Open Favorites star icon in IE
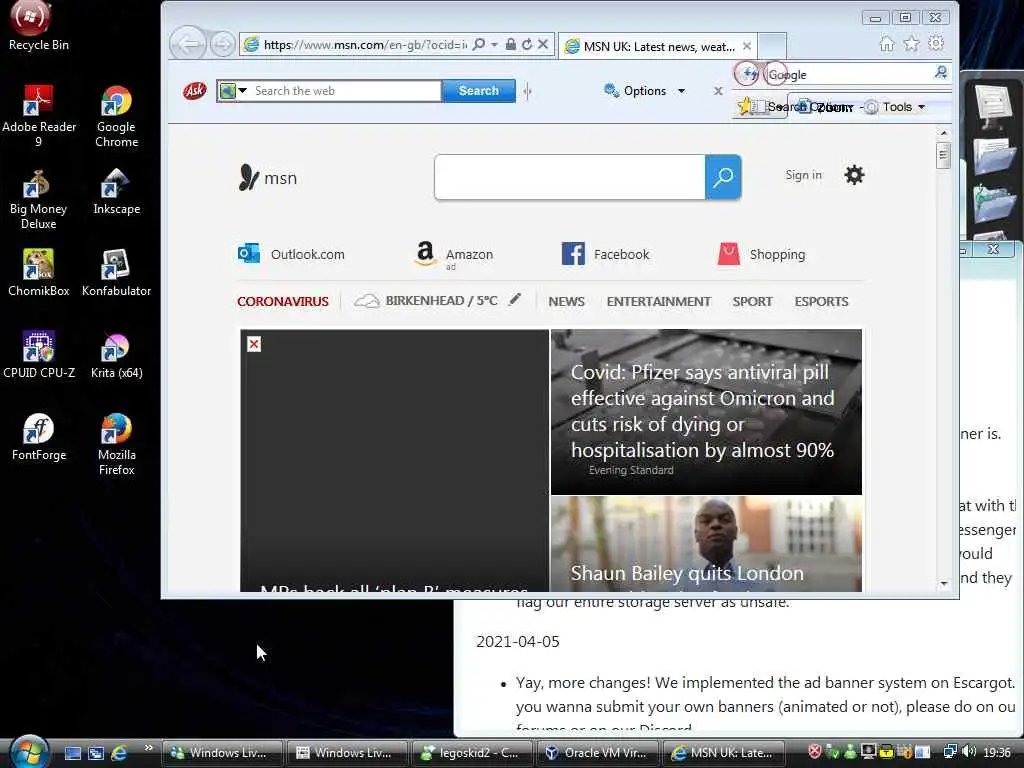The width and height of the screenshot is (1024, 768). click(911, 44)
